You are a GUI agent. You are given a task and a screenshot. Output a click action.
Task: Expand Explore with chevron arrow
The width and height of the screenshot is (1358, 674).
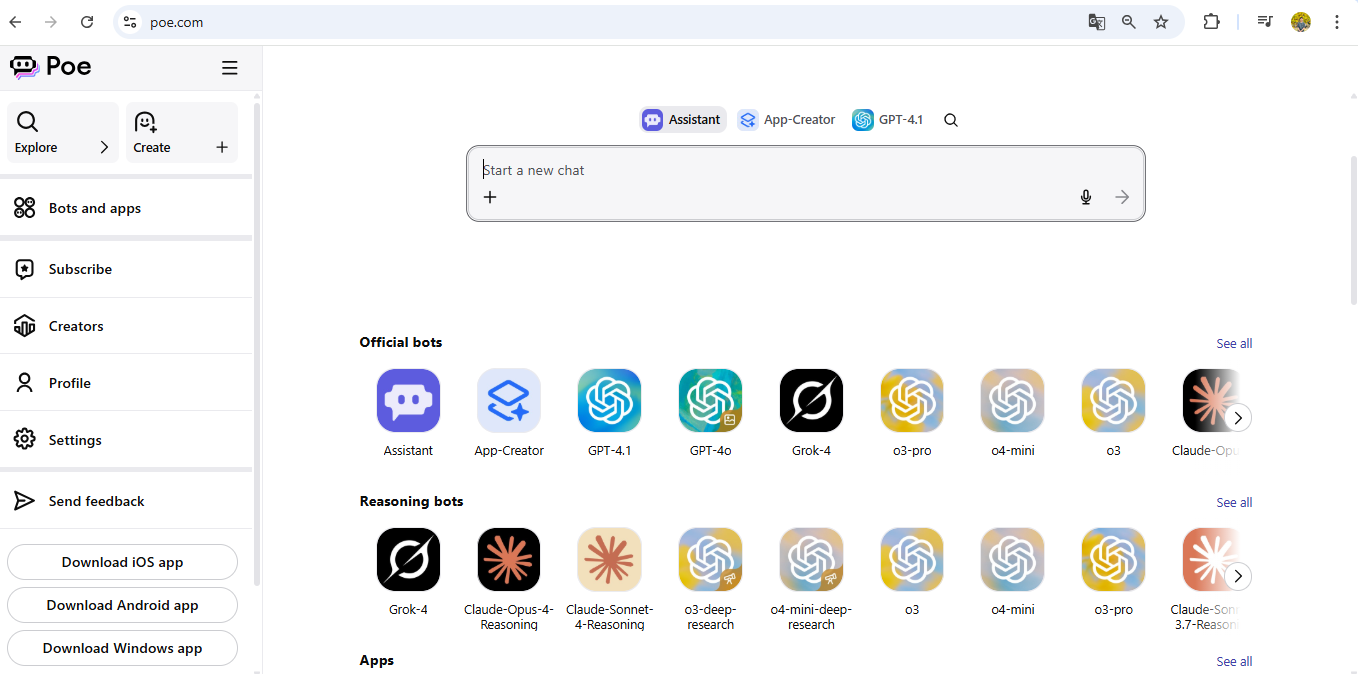click(104, 147)
